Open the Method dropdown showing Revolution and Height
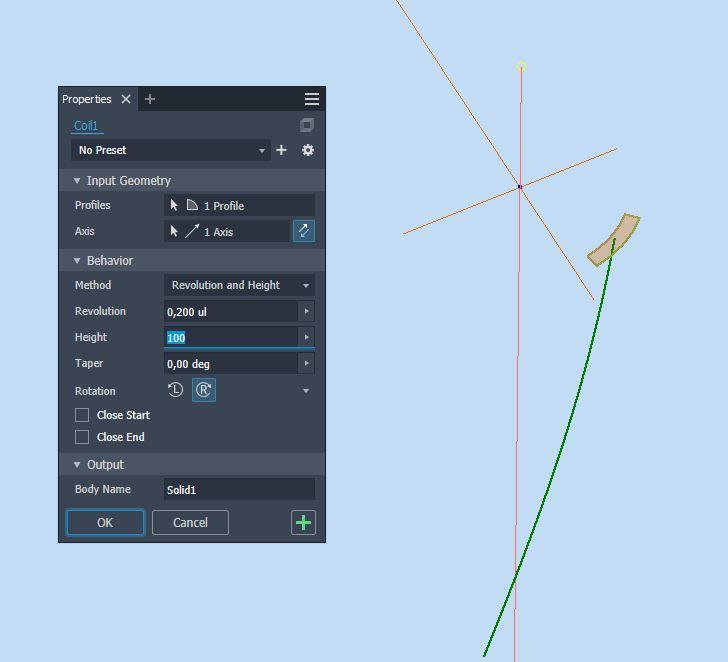Screen dimensions: 728x662 click(x=239, y=285)
